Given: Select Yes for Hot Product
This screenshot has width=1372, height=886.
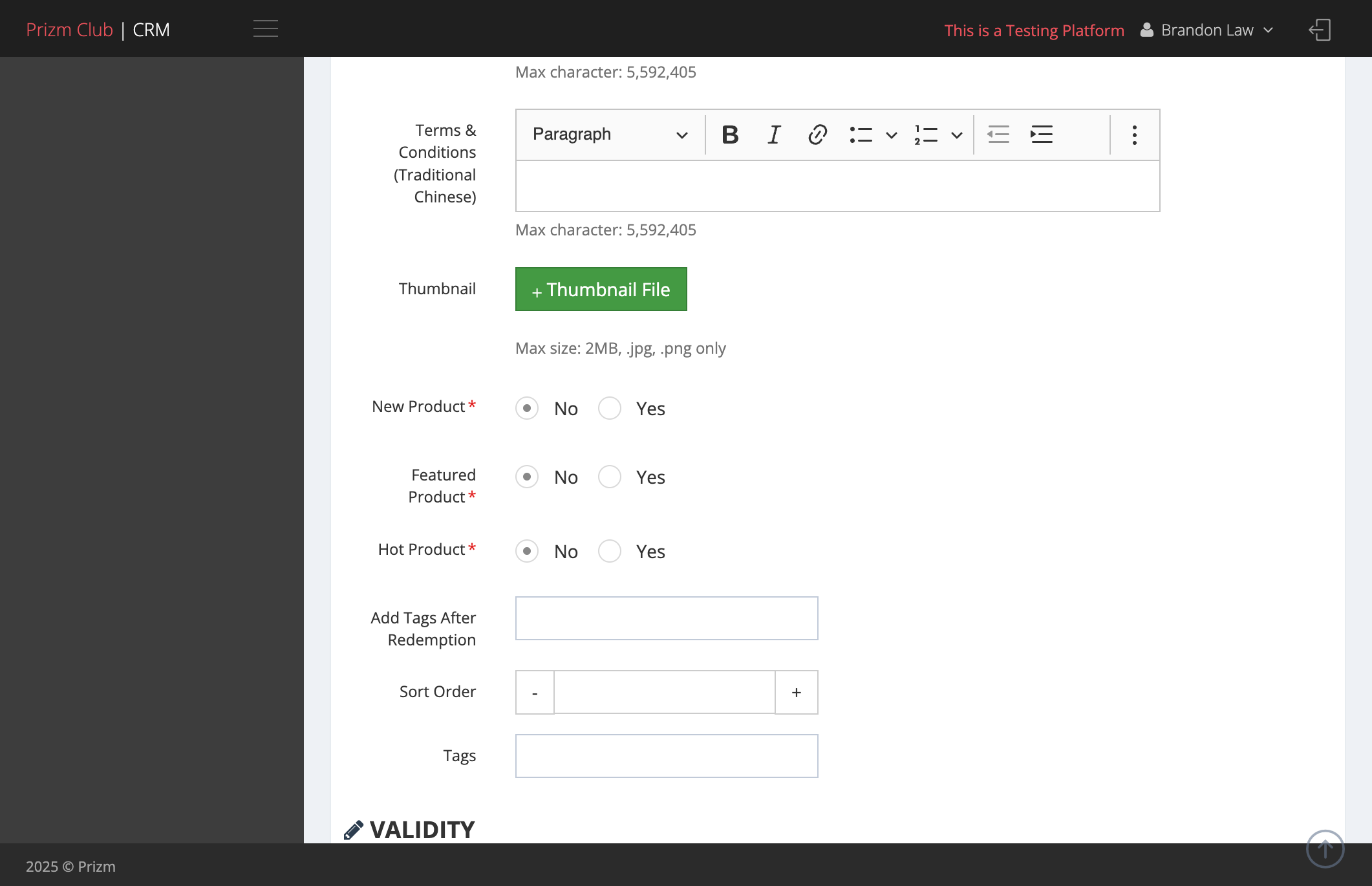Looking at the screenshot, I should click(x=610, y=551).
